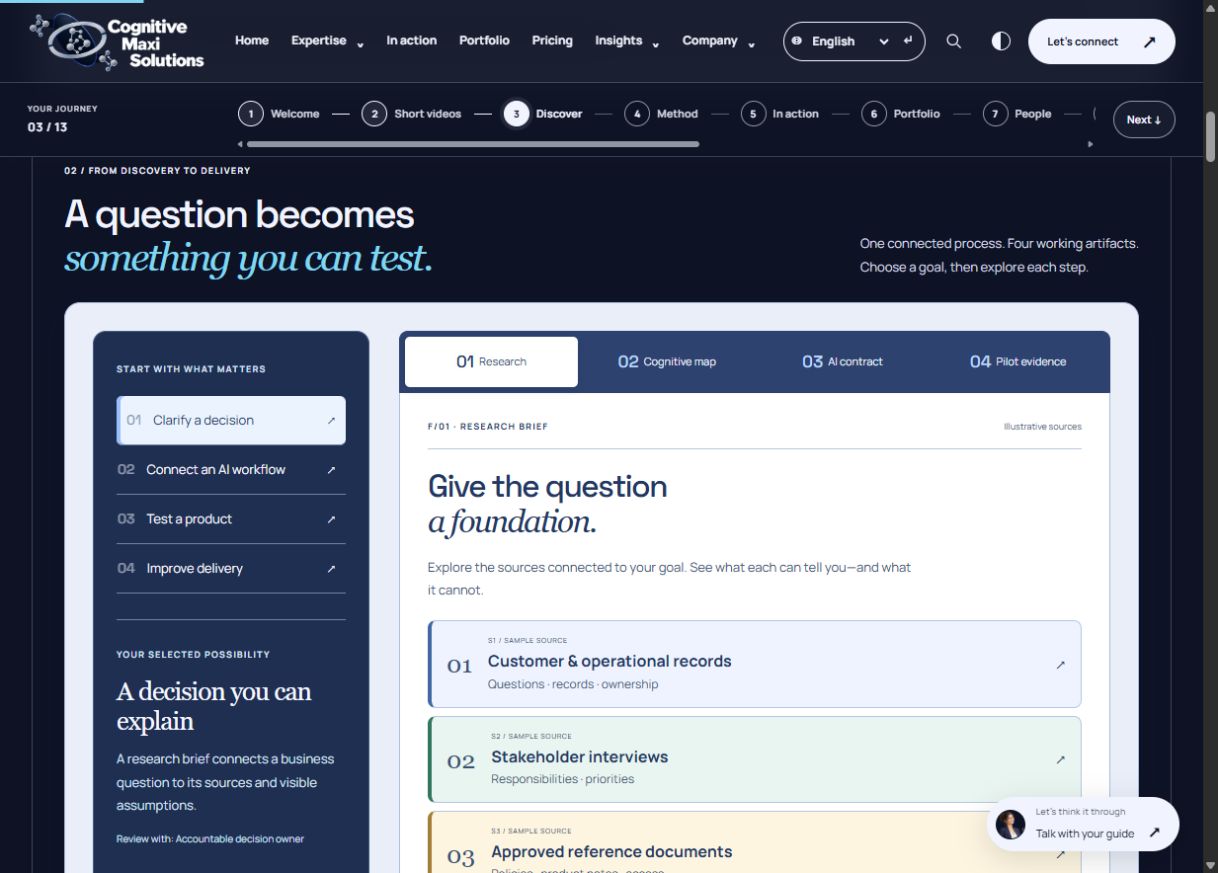Open In action nav item
The width and height of the screenshot is (1218, 873).
tap(411, 41)
